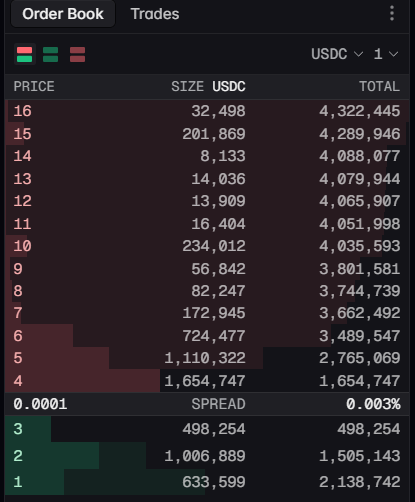This screenshot has height=502, width=415.
Task: Select ask price 11
Action: click(x=22, y=224)
